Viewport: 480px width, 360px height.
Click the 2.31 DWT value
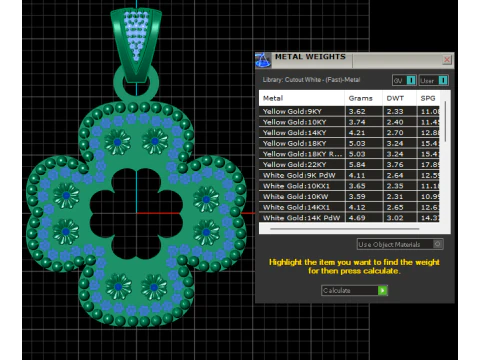tap(395, 197)
